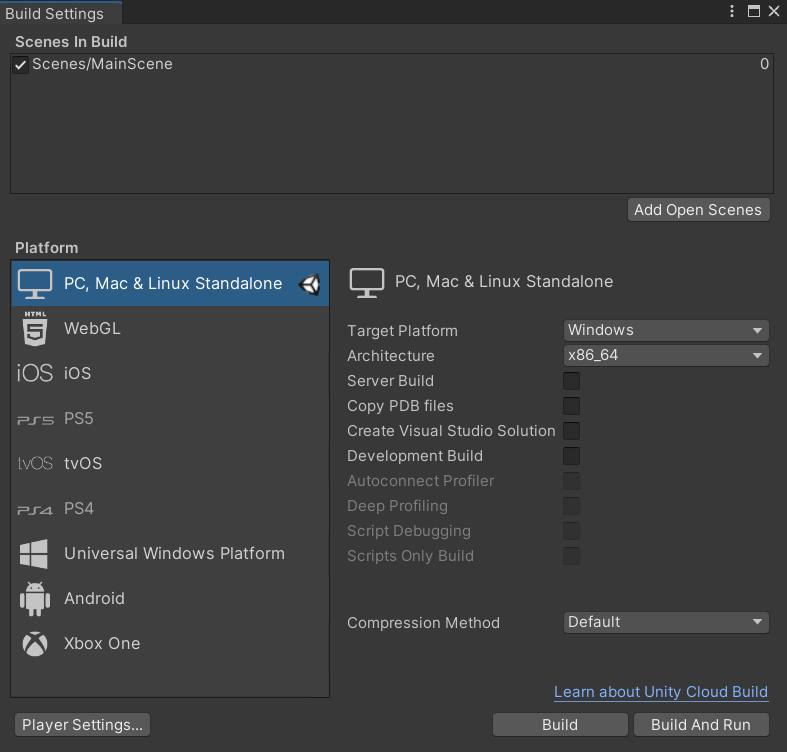Image resolution: width=787 pixels, height=752 pixels.
Task: Click the monitor icon in the settings header
Action: coord(367,283)
